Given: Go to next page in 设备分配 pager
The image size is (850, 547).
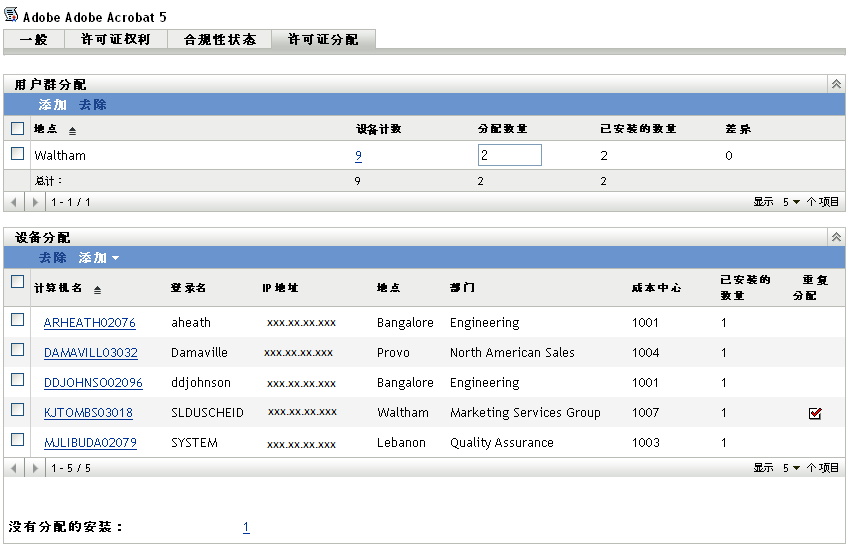Looking at the screenshot, I should coord(35,468).
